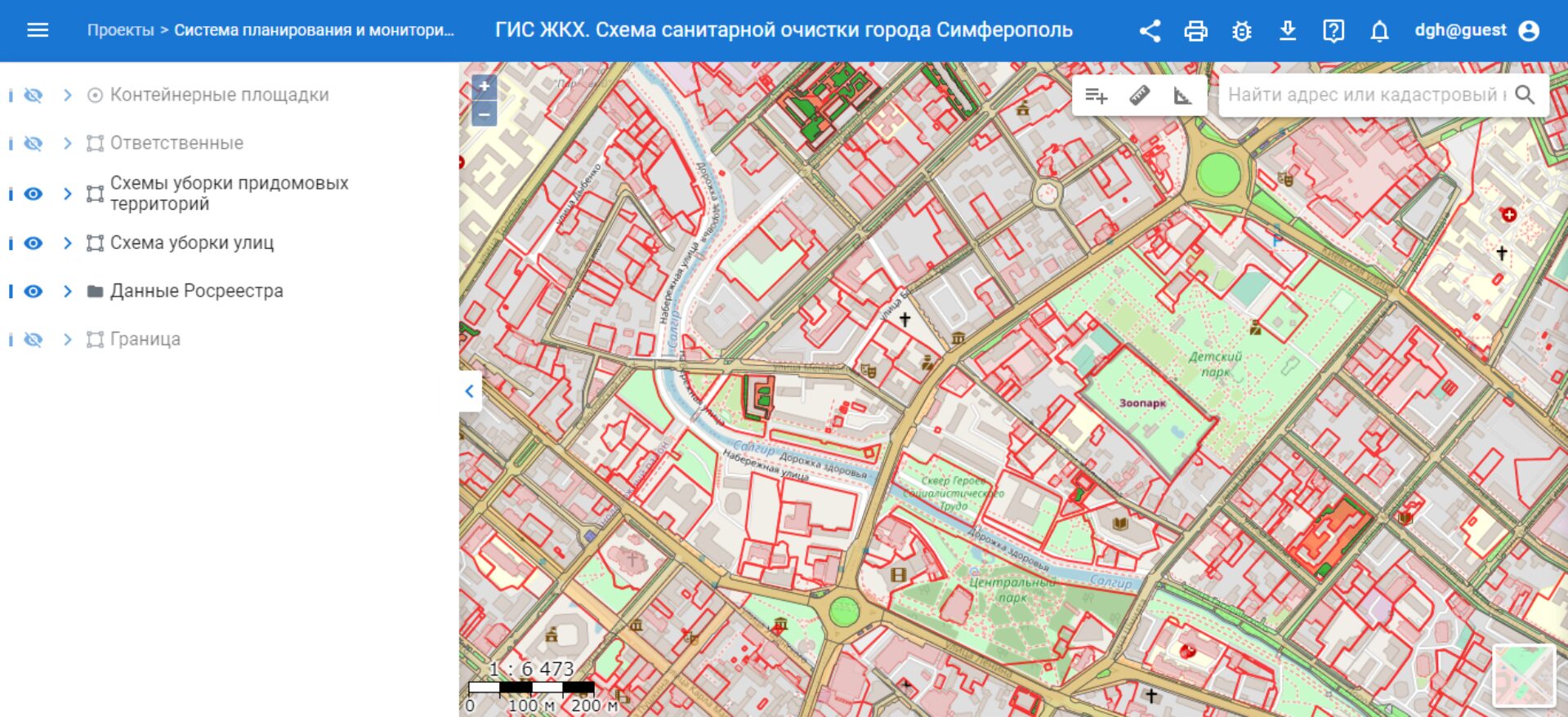
Task: Show Контейнерные площадки layer
Action: click(33, 95)
